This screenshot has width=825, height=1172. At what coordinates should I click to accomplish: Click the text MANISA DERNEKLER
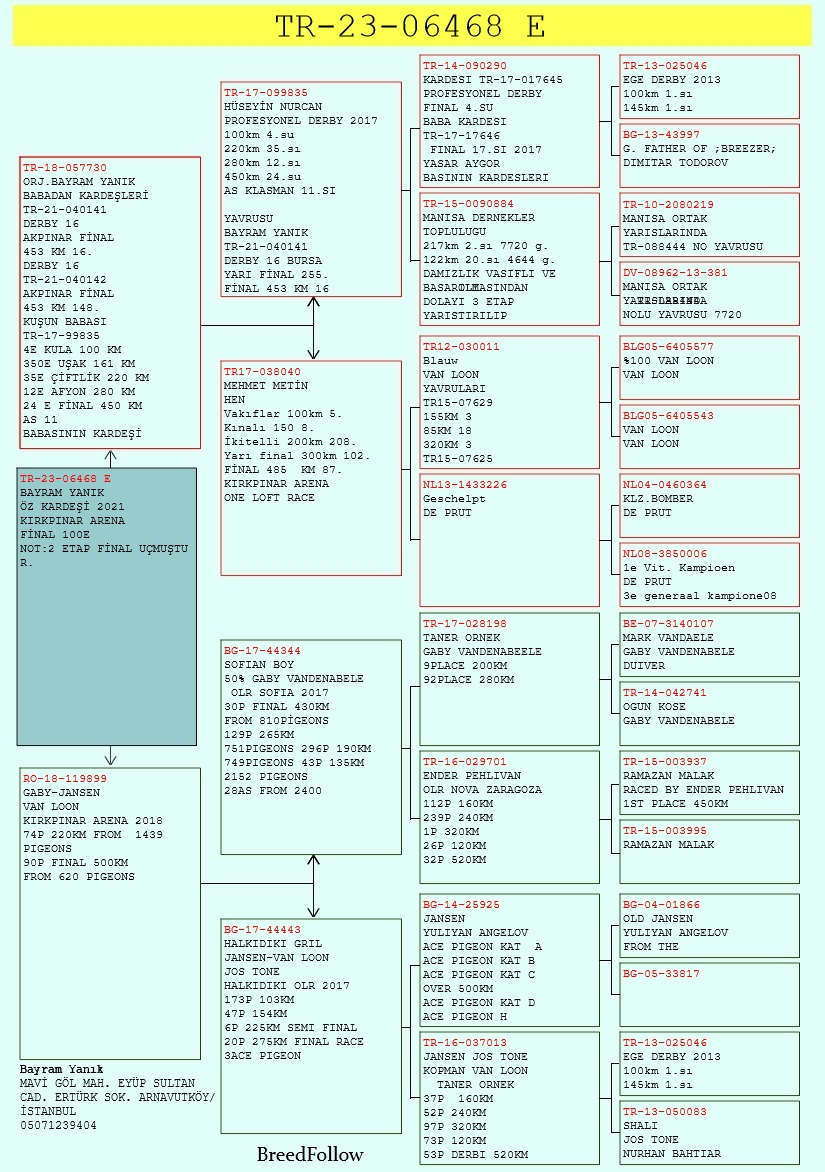[479, 218]
